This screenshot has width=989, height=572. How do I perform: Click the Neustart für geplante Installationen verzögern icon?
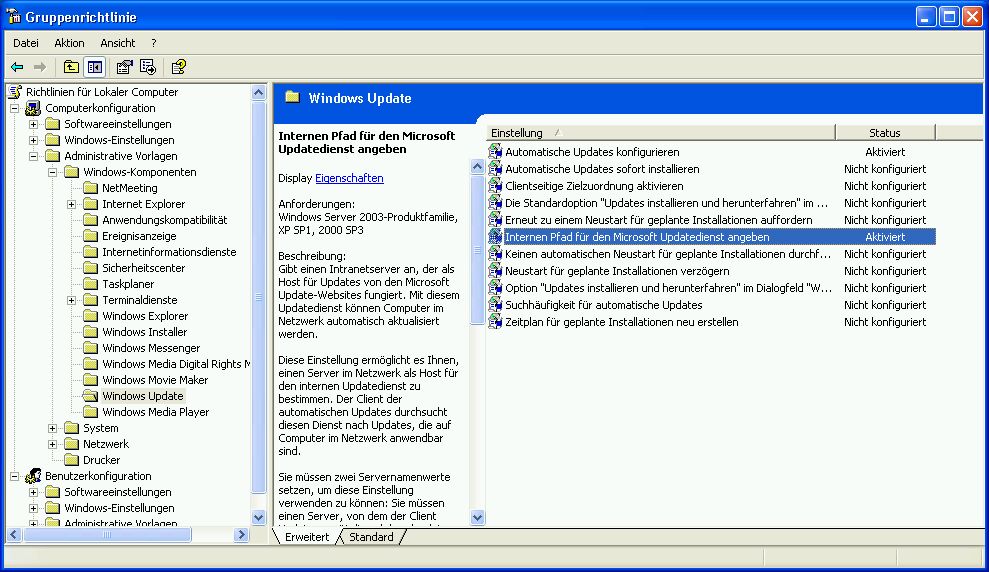495,271
